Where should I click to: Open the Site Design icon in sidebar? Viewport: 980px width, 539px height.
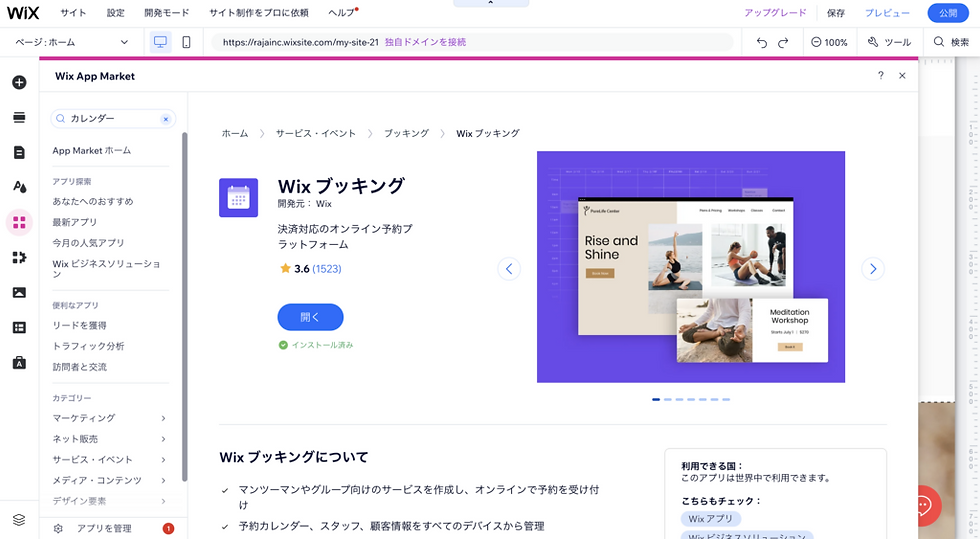[19, 187]
